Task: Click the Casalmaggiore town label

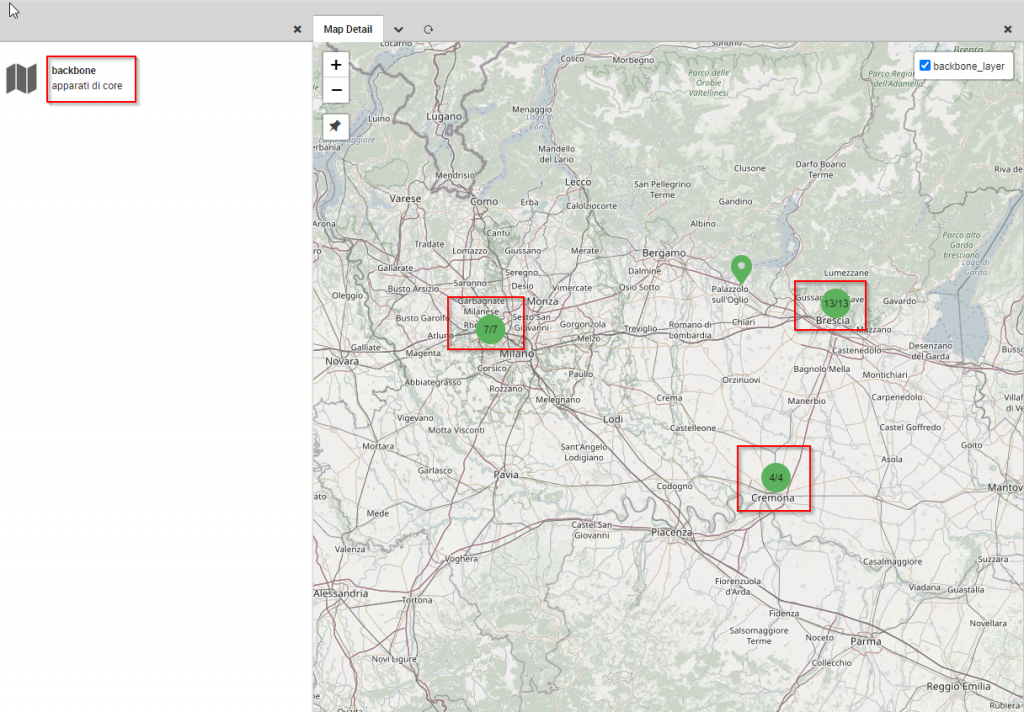Action: [x=892, y=562]
